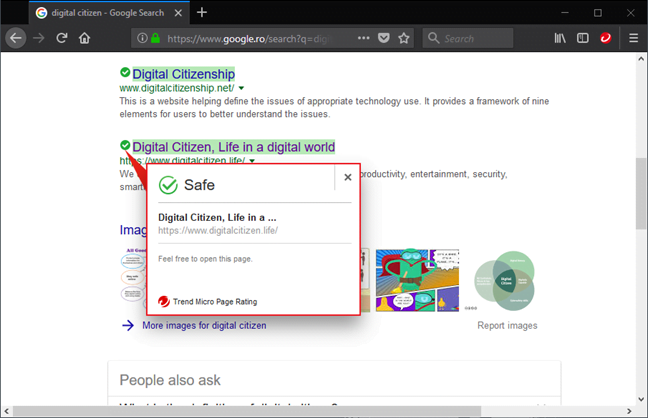Open page actions three-dot menu
The height and width of the screenshot is (418, 648).
coord(363,38)
